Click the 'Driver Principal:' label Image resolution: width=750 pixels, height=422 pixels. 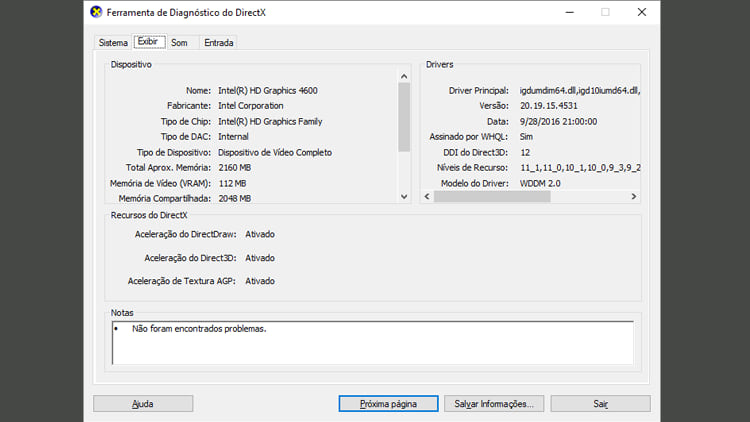point(479,90)
